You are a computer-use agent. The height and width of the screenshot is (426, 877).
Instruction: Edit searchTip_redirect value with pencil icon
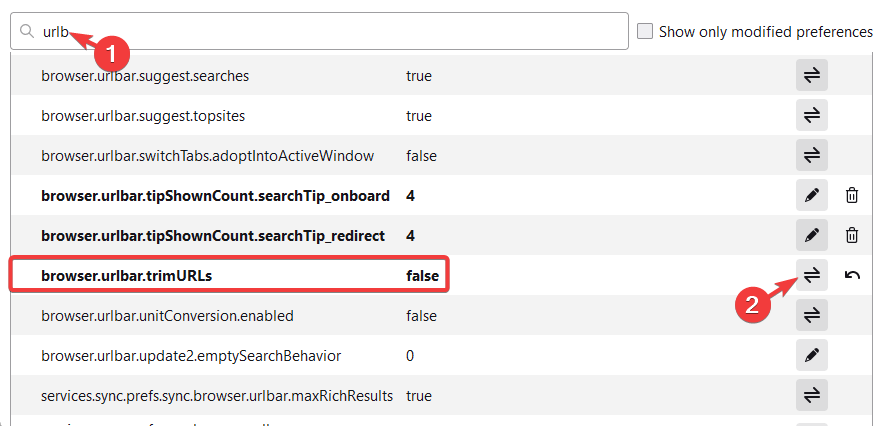(812, 235)
